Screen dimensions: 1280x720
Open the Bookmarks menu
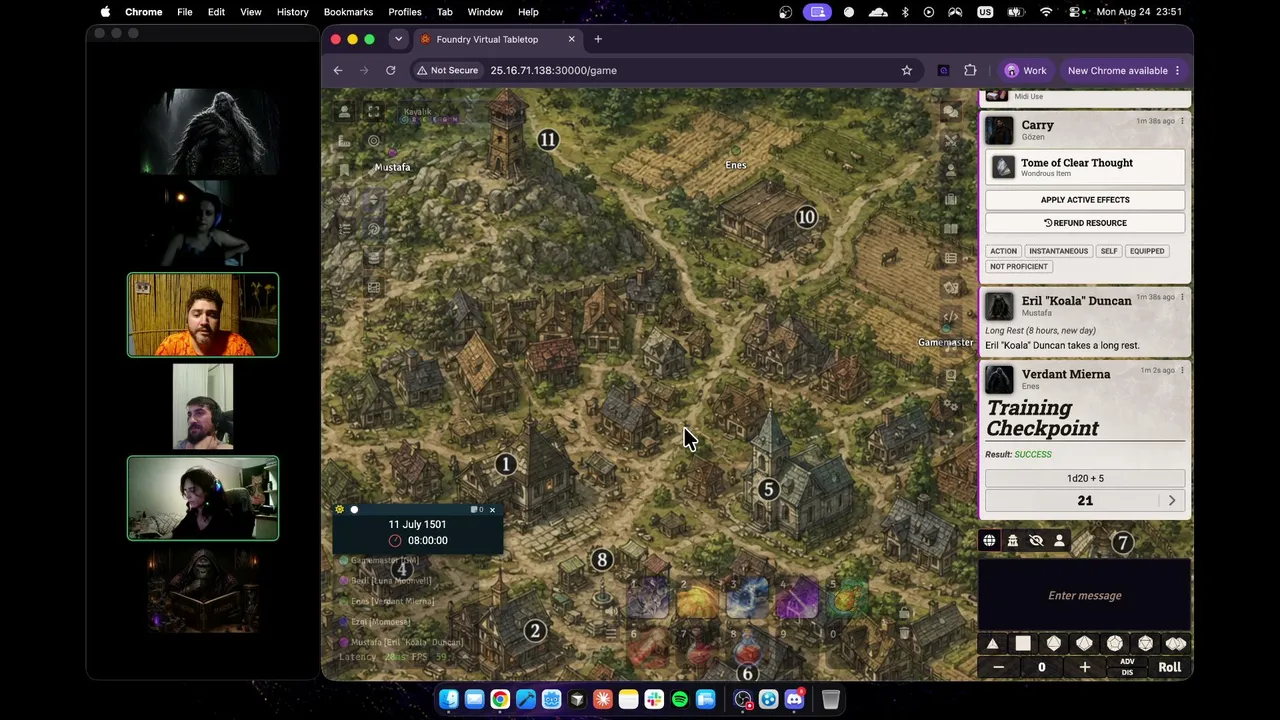click(x=348, y=12)
